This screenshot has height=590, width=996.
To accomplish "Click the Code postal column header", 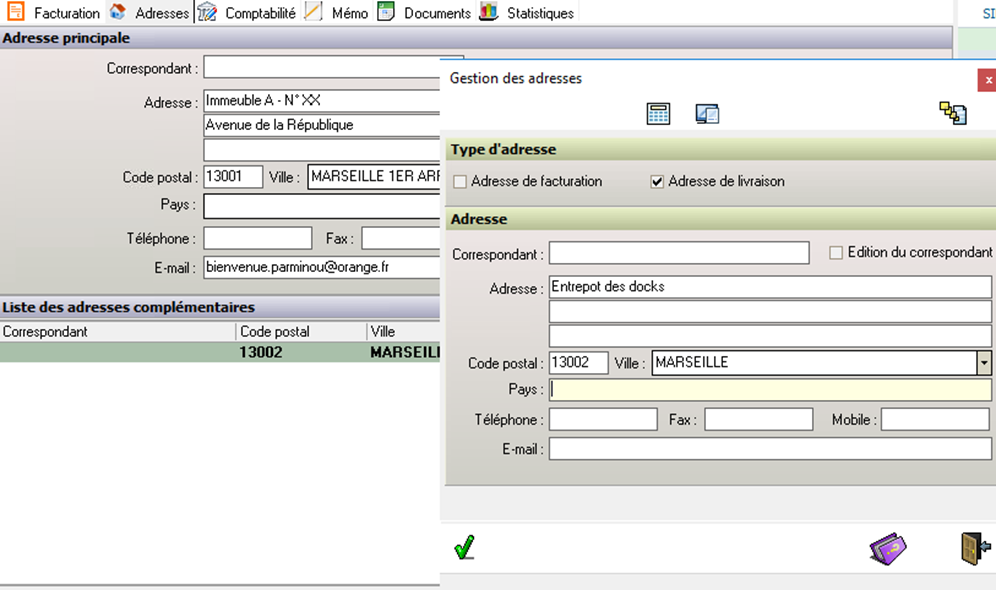I will point(301,332).
